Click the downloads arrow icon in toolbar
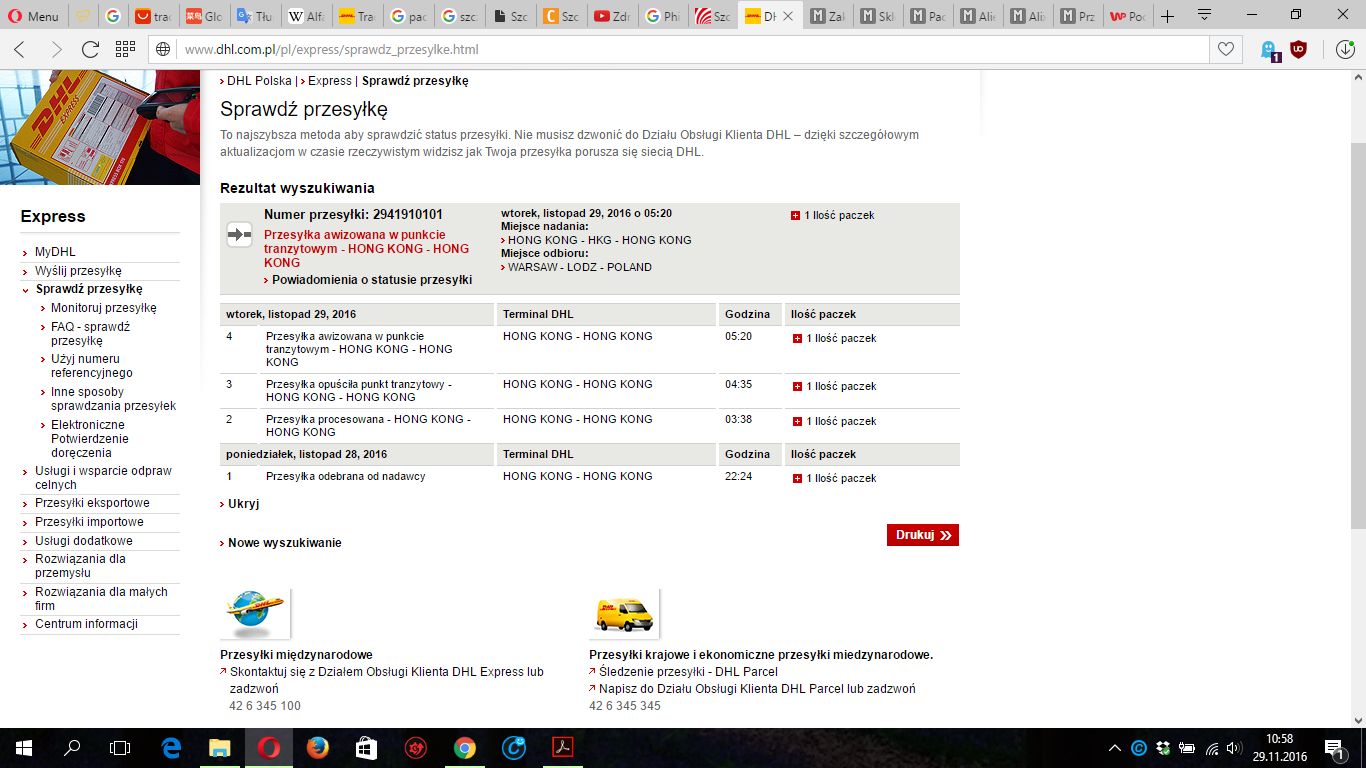Screen dimensions: 1366x768 [x=1345, y=49]
